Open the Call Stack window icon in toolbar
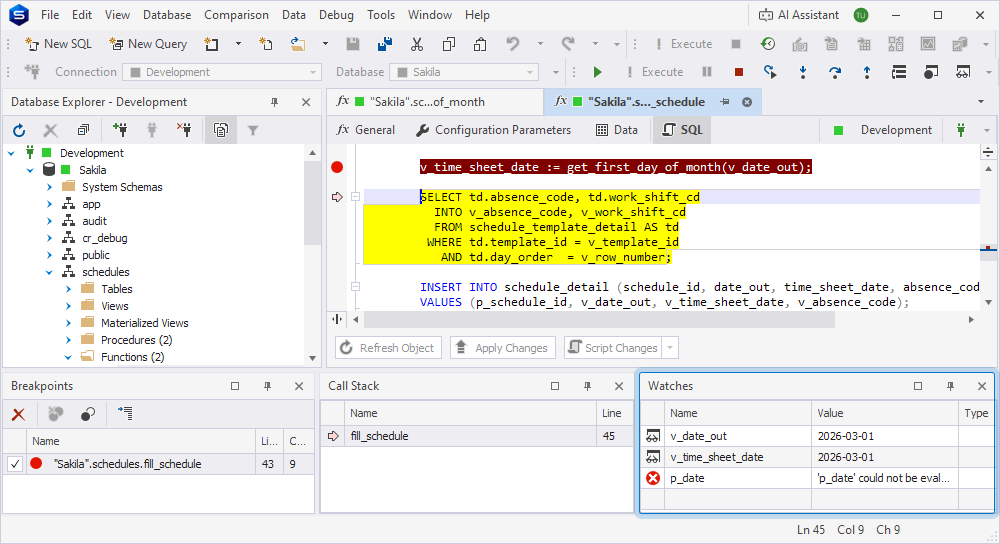Screen dimensions: 1000x544 [899, 72]
